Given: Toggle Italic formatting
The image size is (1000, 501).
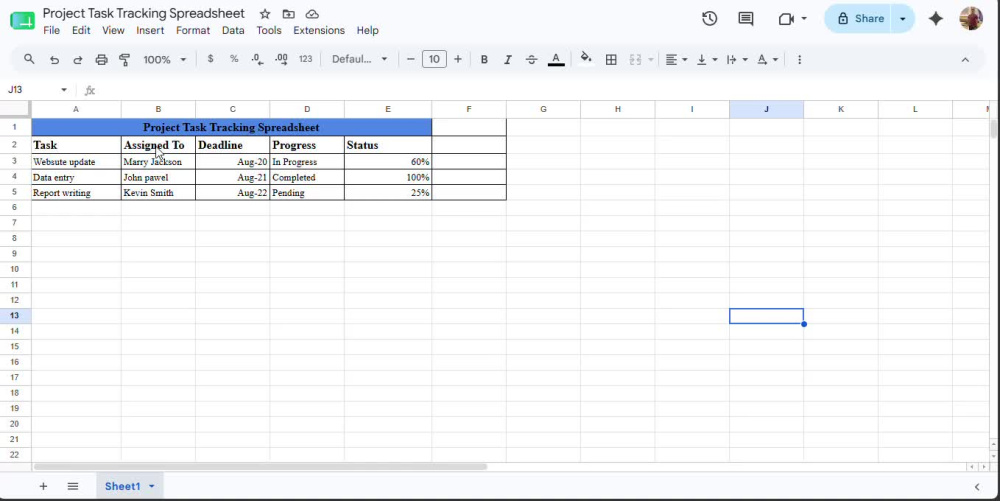Looking at the screenshot, I should click(x=508, y=59).
